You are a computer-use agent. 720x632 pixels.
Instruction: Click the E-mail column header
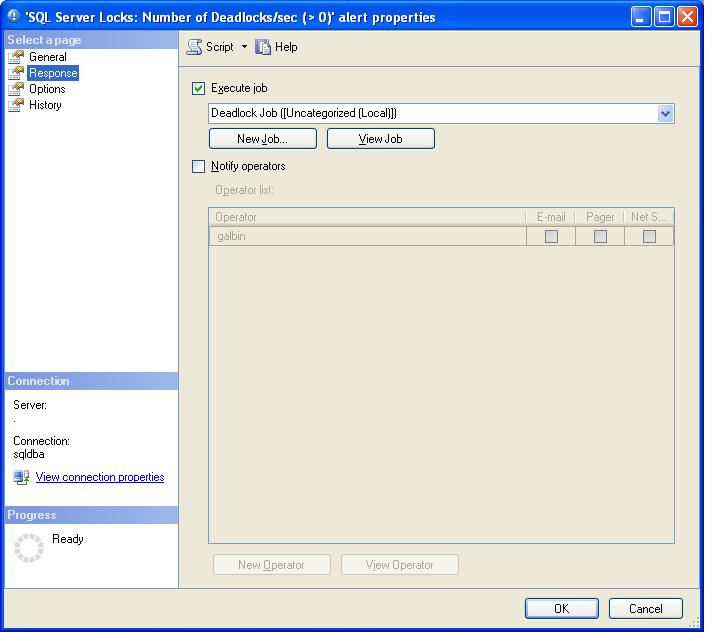(x=551, y=217)
